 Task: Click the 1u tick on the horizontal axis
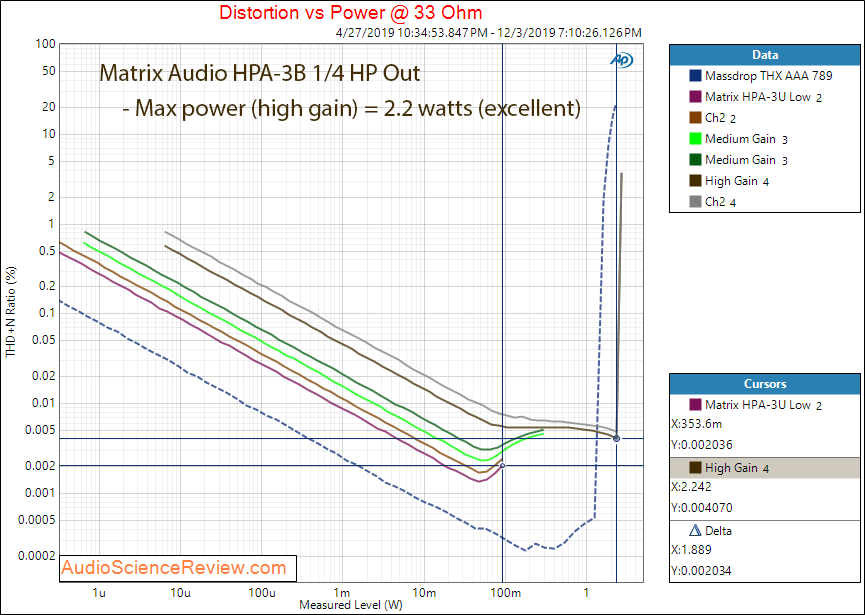(99, 593)
